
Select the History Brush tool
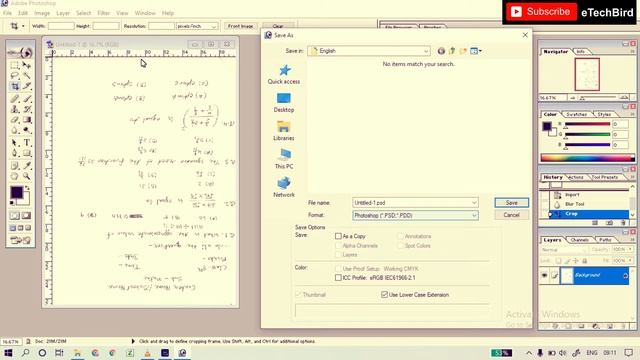tap(27, 109)
